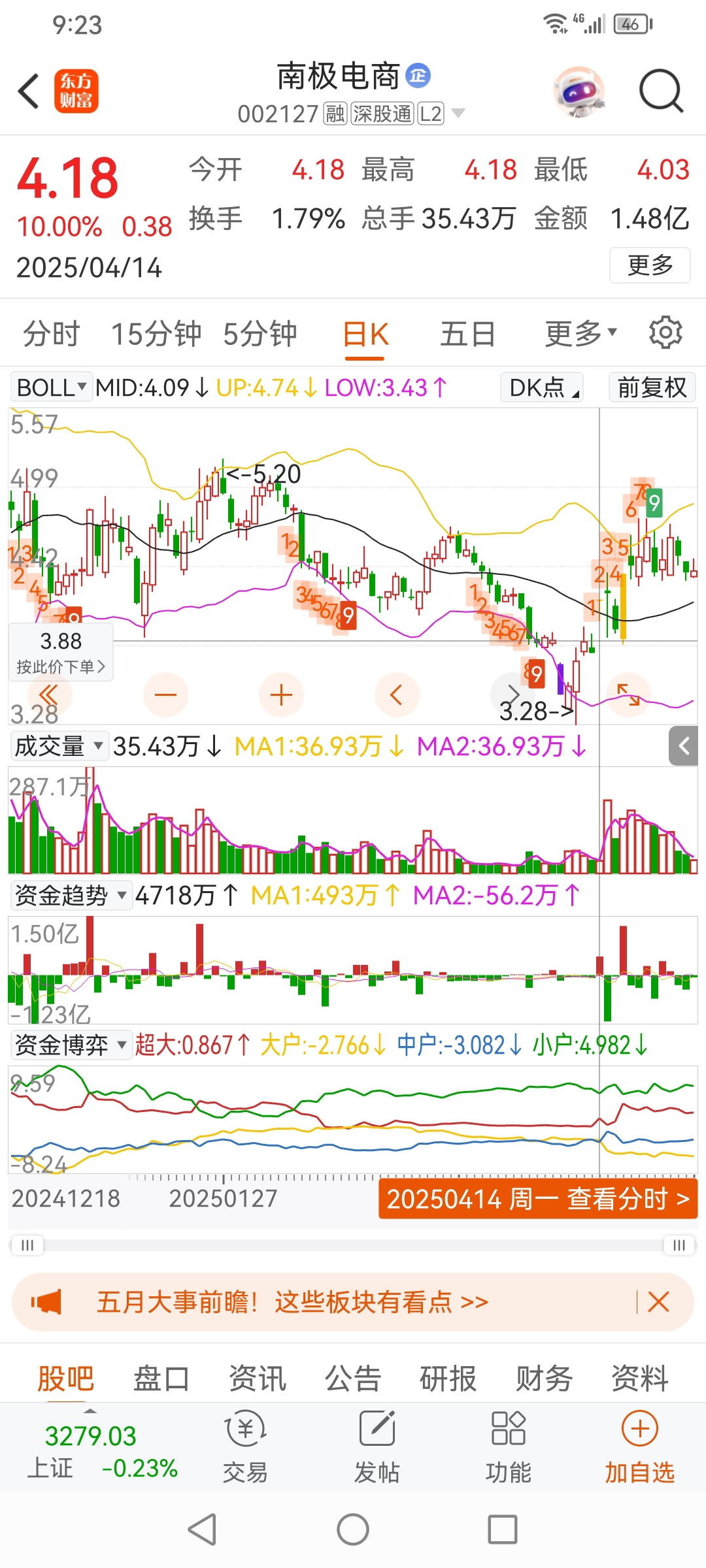
Task: Open the BOLL indicator dropdown
Action: click(52, 387)
